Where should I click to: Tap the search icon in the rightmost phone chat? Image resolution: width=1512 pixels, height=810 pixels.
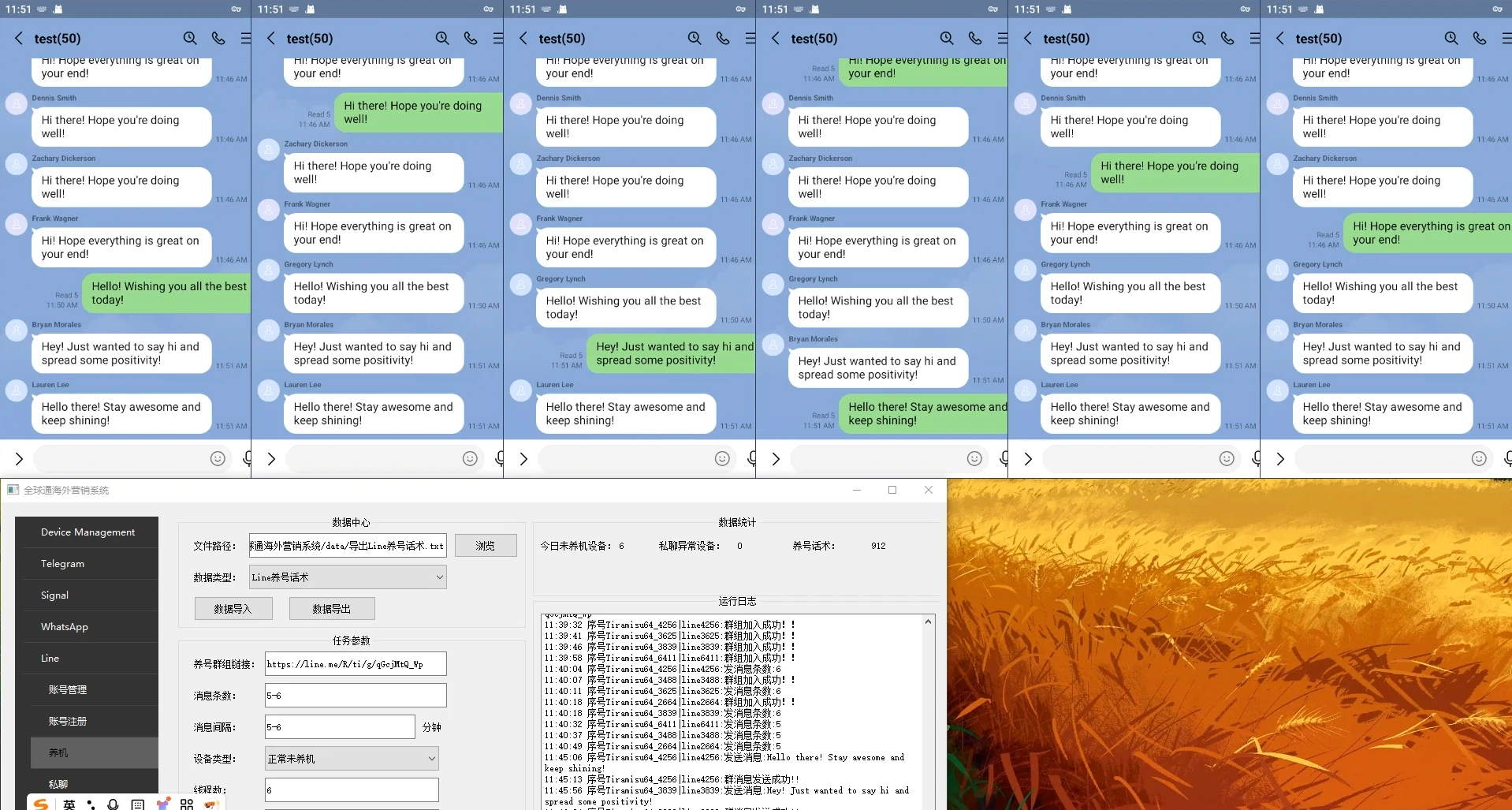tap(1451, 38)
